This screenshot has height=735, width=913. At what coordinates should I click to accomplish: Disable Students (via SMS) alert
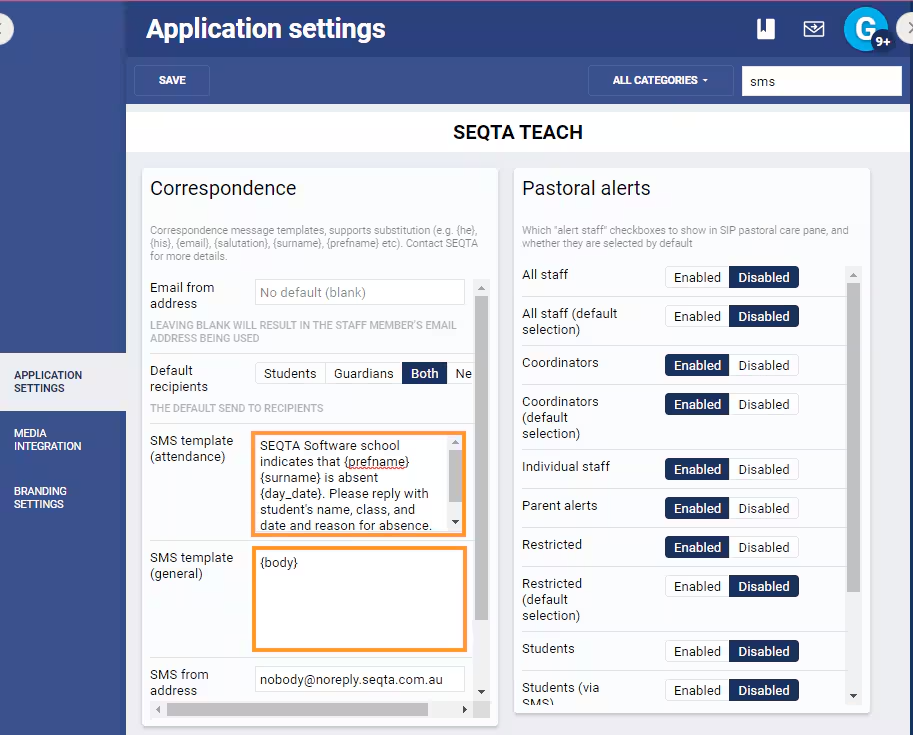coord(763,690)
